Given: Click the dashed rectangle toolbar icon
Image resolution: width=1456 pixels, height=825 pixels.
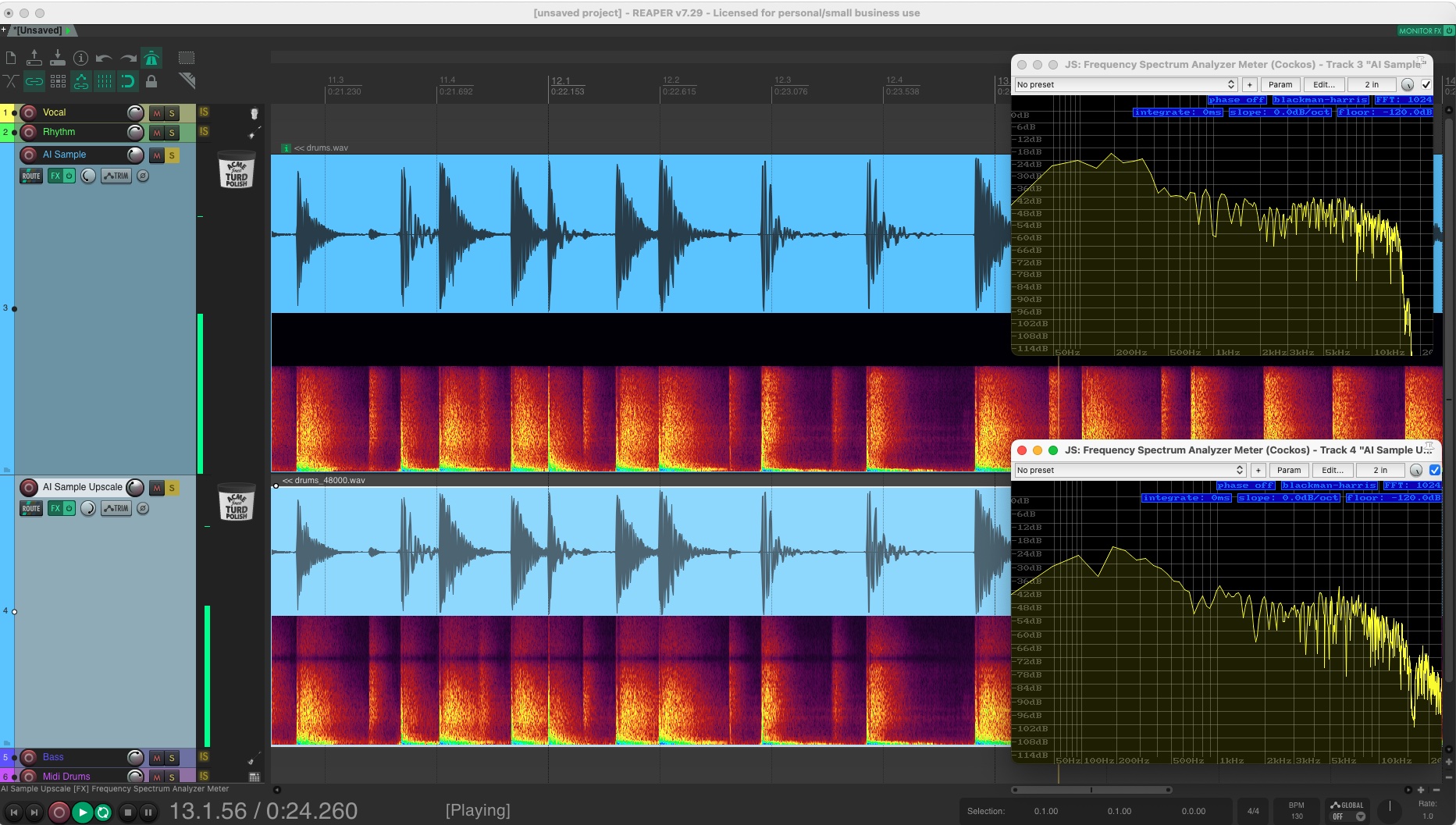Looking at the screenshot, I should [x=187, y=58].
